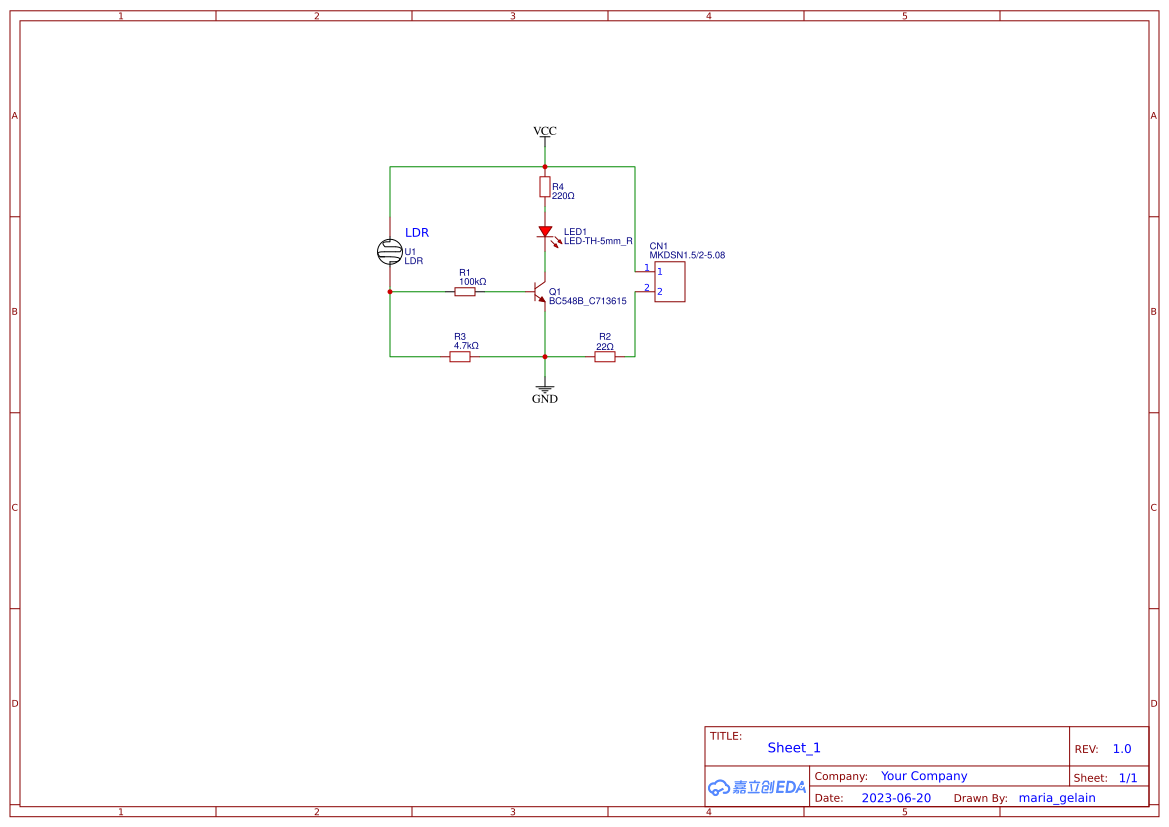Click the 嘉立创EDA logo in the title block
Screen dimensions: 1169x827
[x=755, y=788]
